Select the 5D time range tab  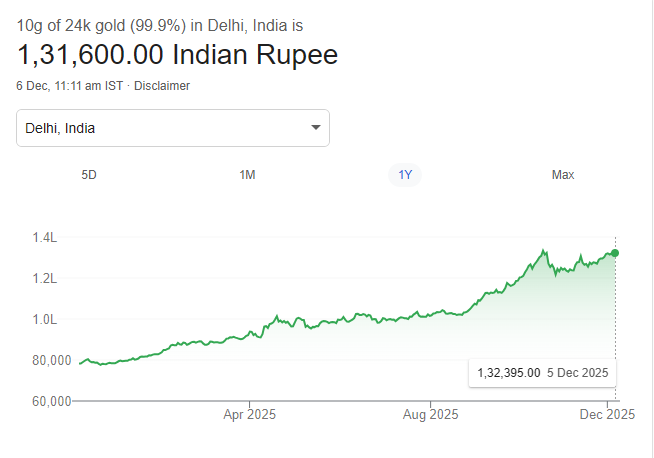click(x=89, y=175)
